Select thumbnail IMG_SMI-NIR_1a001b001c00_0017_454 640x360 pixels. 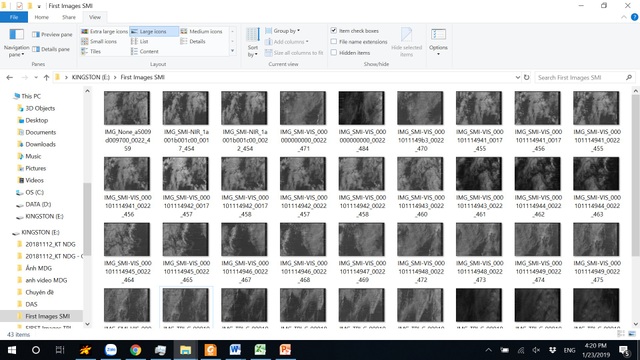(186, 121)
